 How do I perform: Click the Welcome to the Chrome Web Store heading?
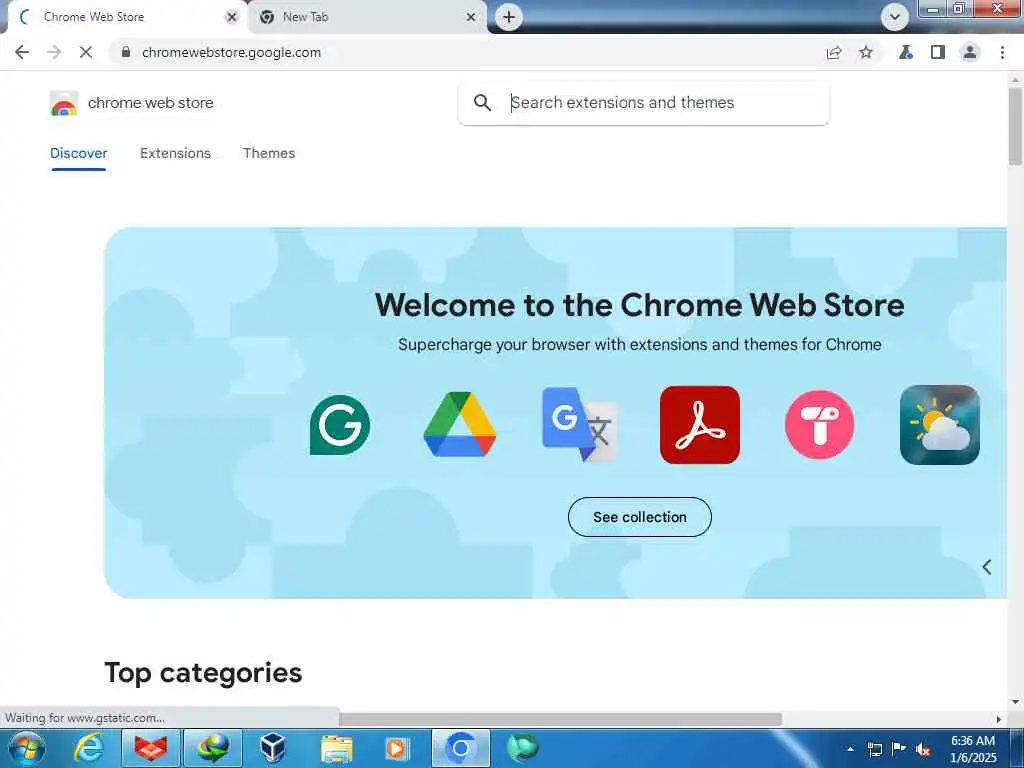tap(639, 305)
